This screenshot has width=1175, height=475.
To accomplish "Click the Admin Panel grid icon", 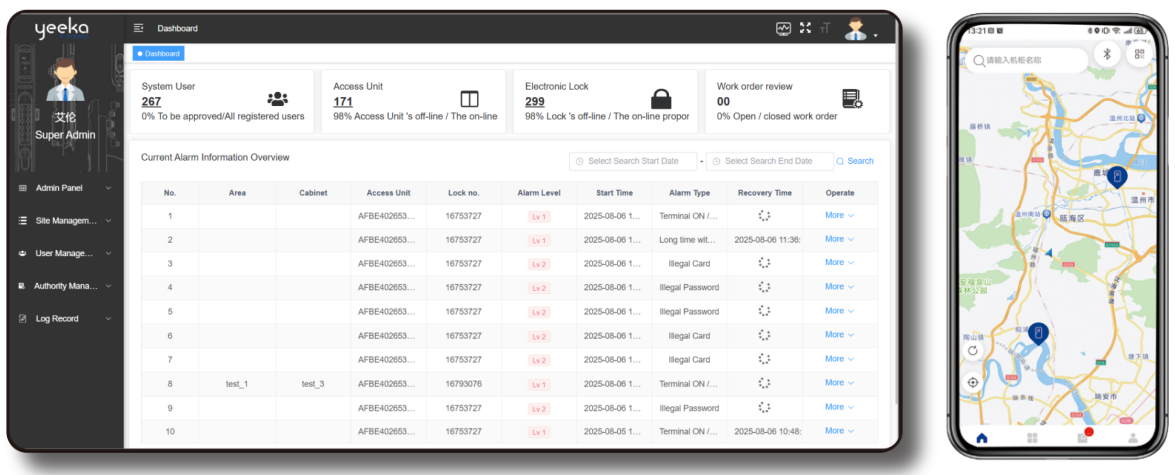I will pyautogui.click(x=22, y=188).
